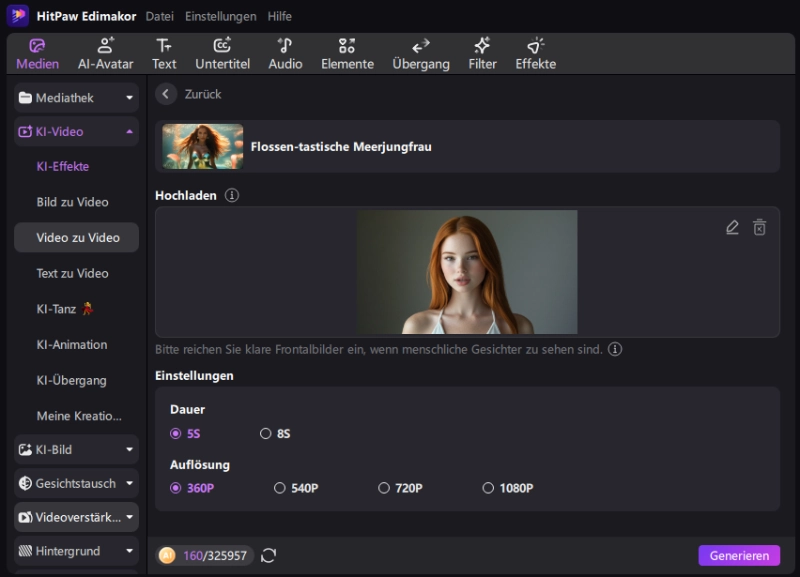Viewport: 800px width, 577px height.
Task: Open the Einstellungen menu
Action: (x=220, y=17)
